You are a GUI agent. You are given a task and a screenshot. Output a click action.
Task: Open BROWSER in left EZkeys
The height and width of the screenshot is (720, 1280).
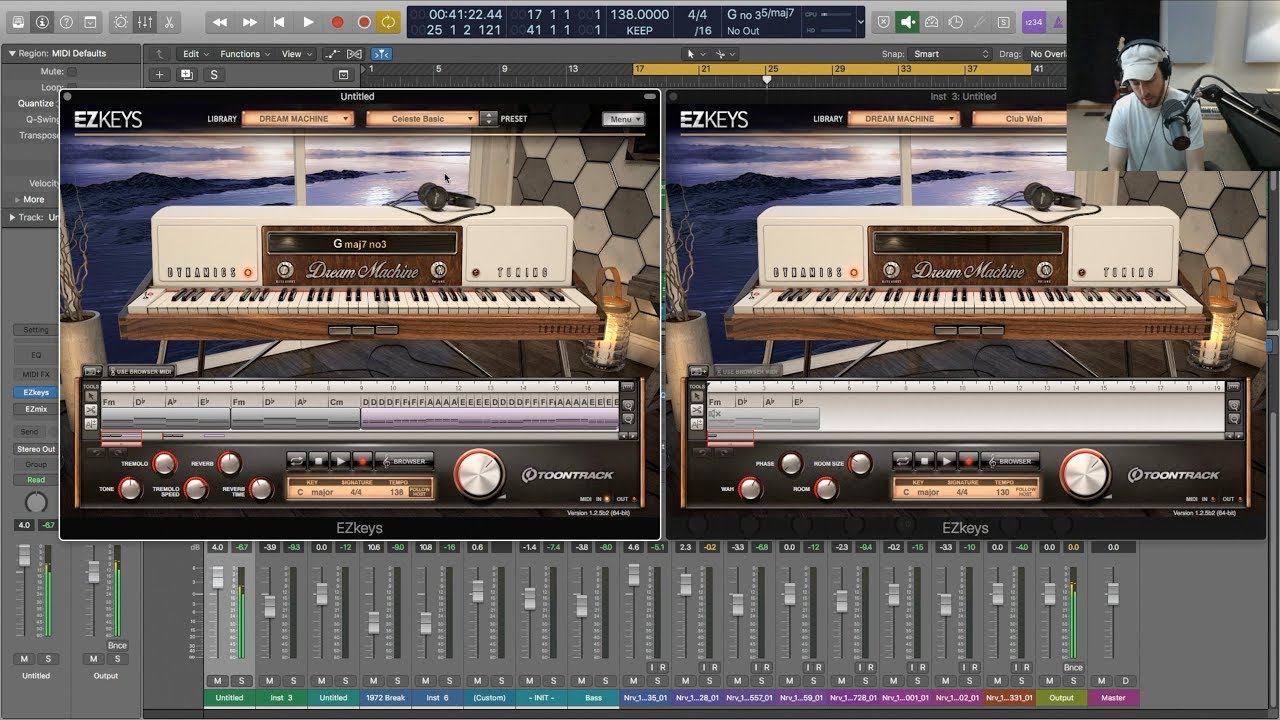click(x=405, y=461)
